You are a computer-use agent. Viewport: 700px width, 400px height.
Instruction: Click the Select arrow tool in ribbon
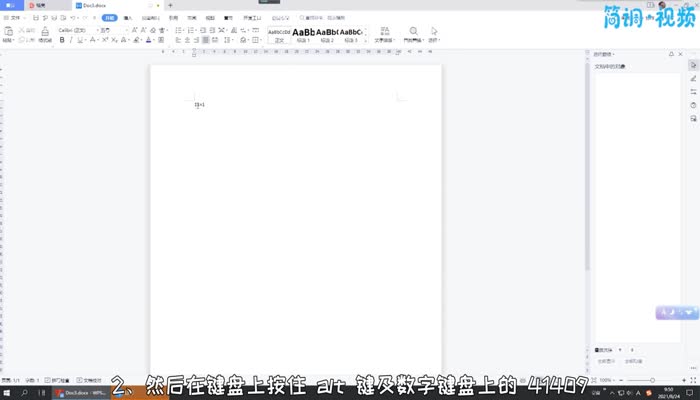click(x=434, y=34)
